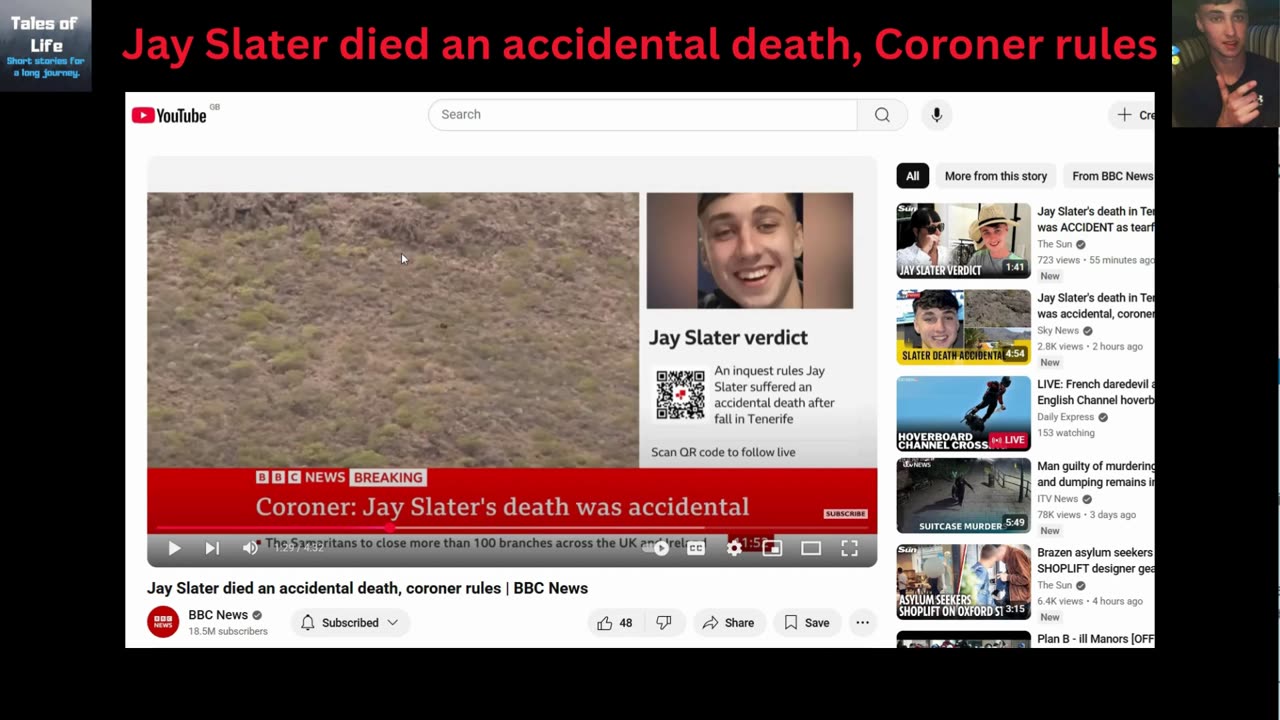Select the All filter chip
This screenshot has height=720, width=1280.
[x=913, y=176]
